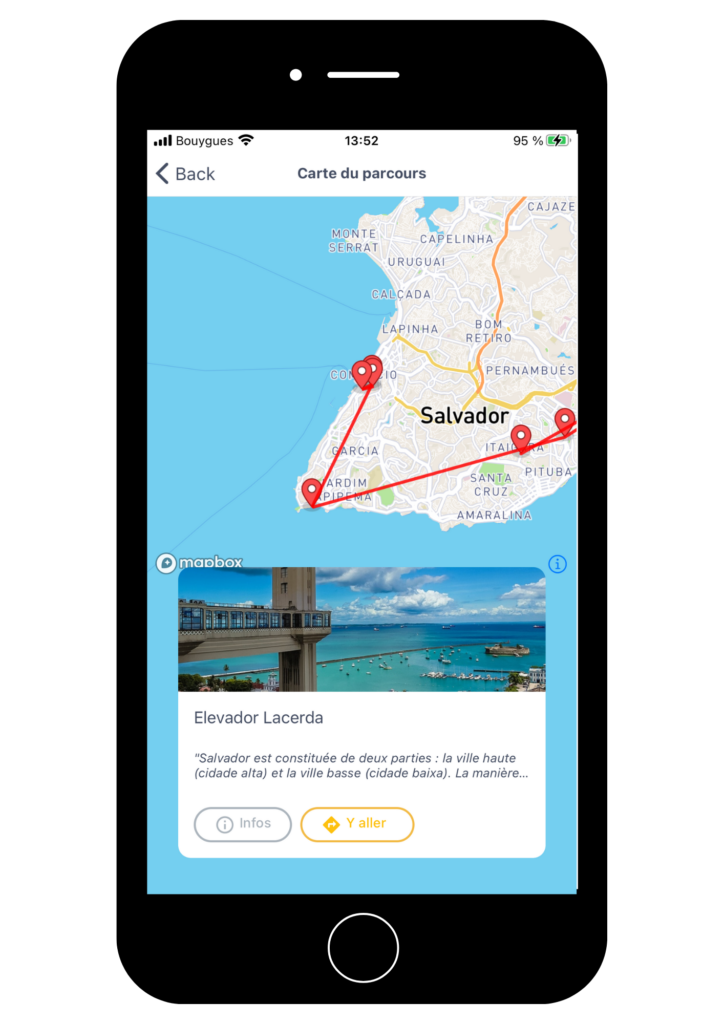The image size is (724, 1024).
Task: Open the Elevador Lacerda photo
Action: [362, 629]
